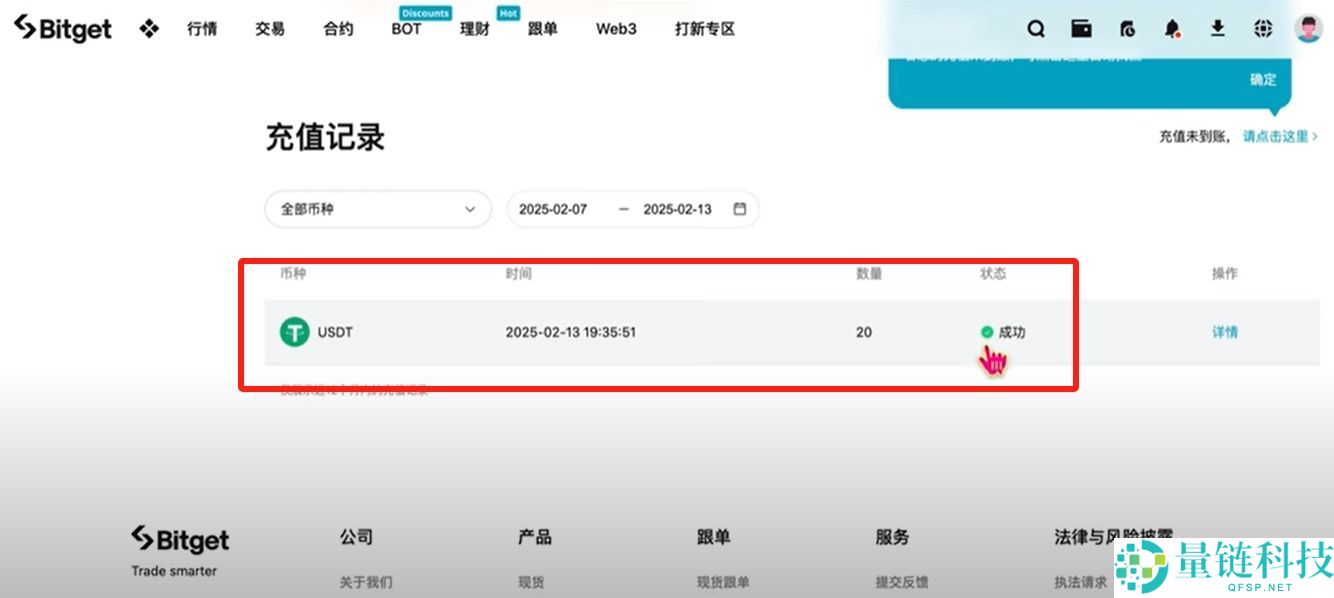Open the date range calendar picker
Image resolution: width=1334 pixels, height=598 pixels.
coord(739,208)
